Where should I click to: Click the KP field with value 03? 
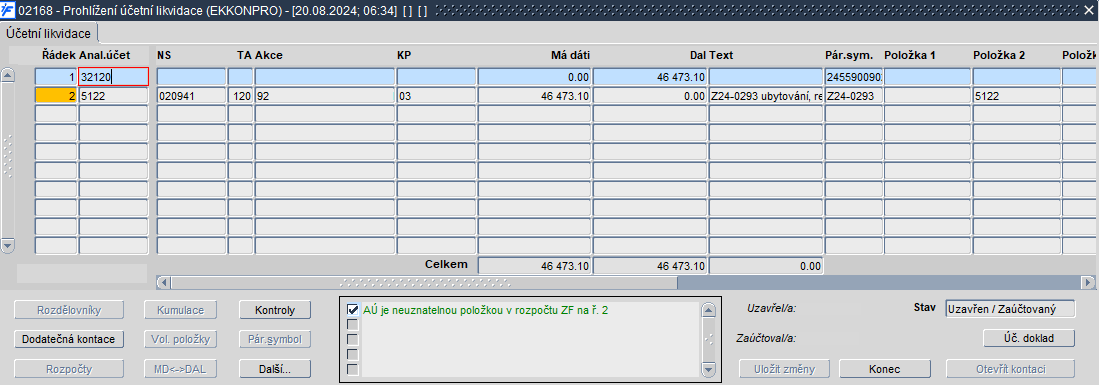[x=436, y=95]
